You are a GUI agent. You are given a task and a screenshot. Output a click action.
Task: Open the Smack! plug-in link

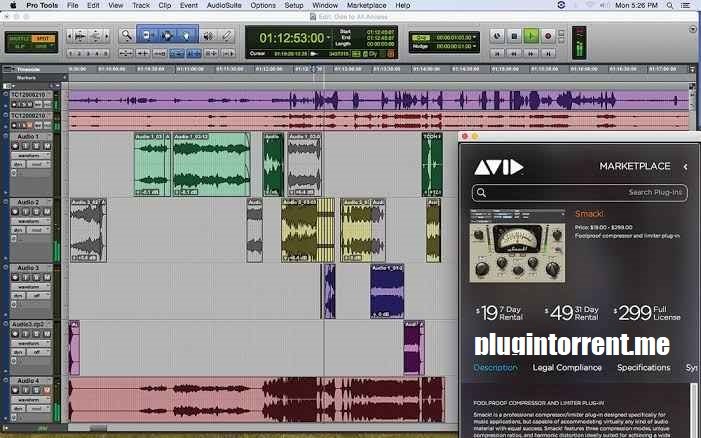(x=589, y=214)
